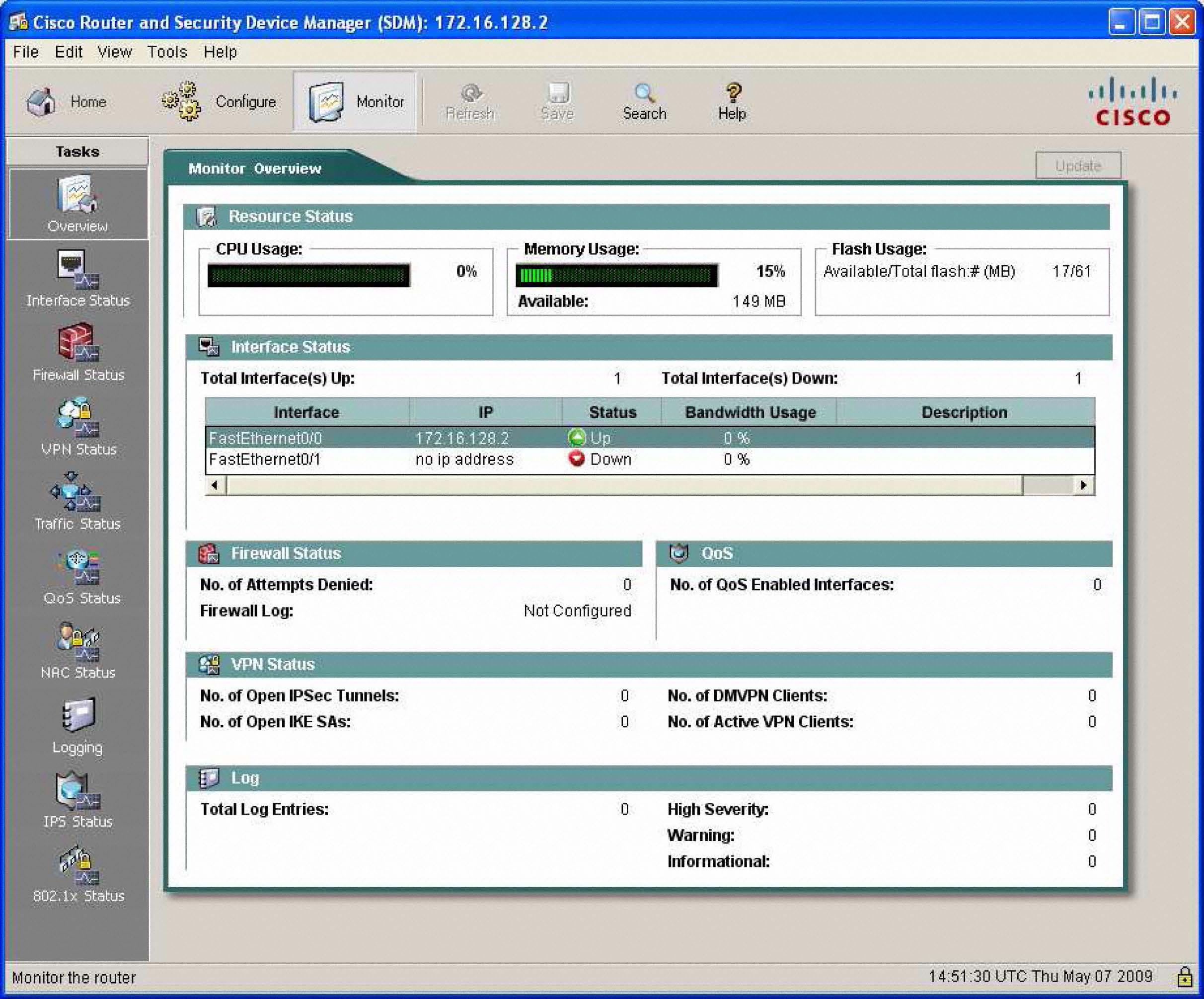Click the Firewall Status section header icon
The height and width of the screenshot is (999, 1204).
(x=209, y=553)
